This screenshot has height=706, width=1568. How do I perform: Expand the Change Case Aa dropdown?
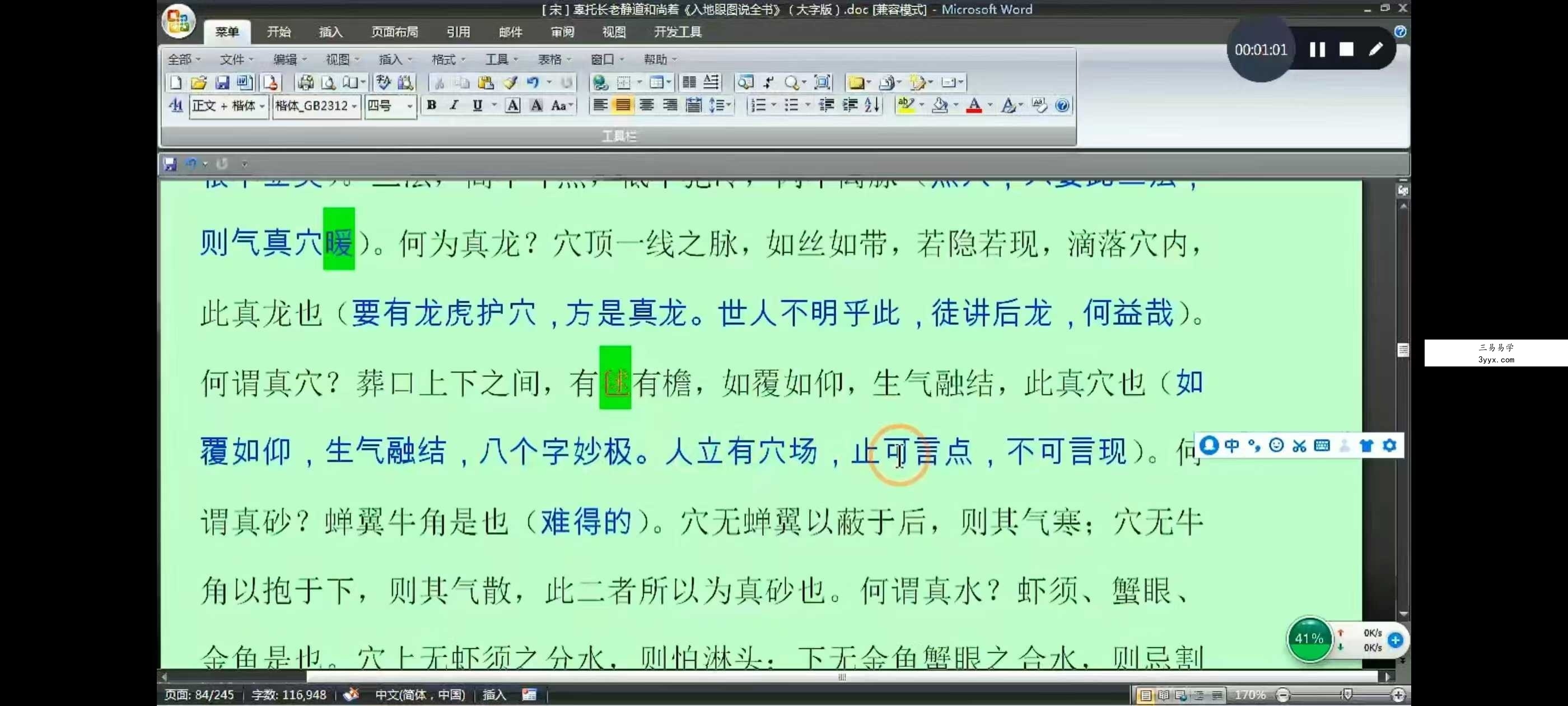(570, 106)
